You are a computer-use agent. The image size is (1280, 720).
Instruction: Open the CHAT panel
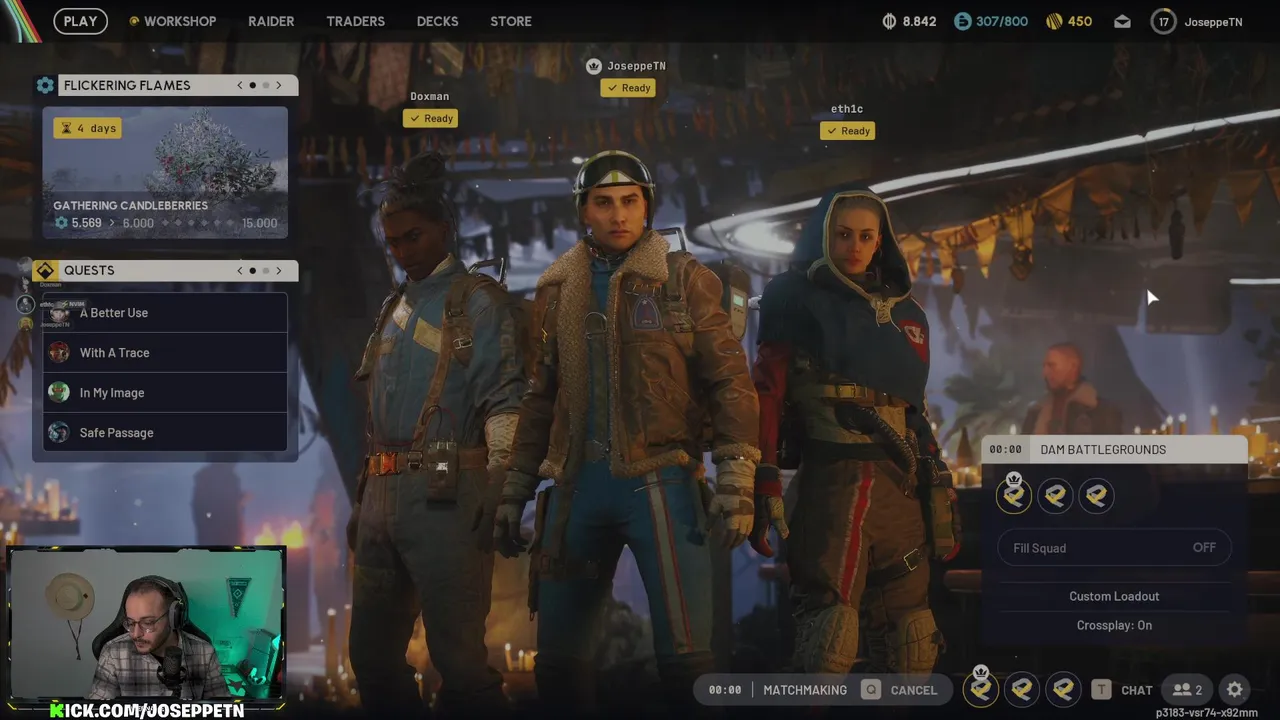click(x=1137, y=690)
